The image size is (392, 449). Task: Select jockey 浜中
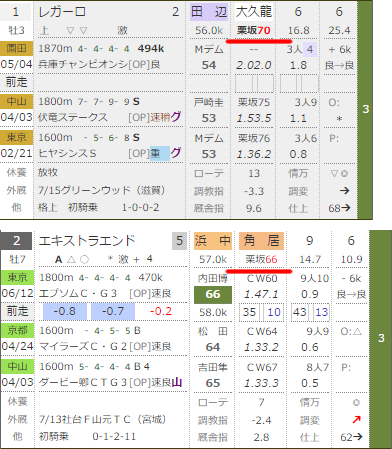tap(213, 241)
